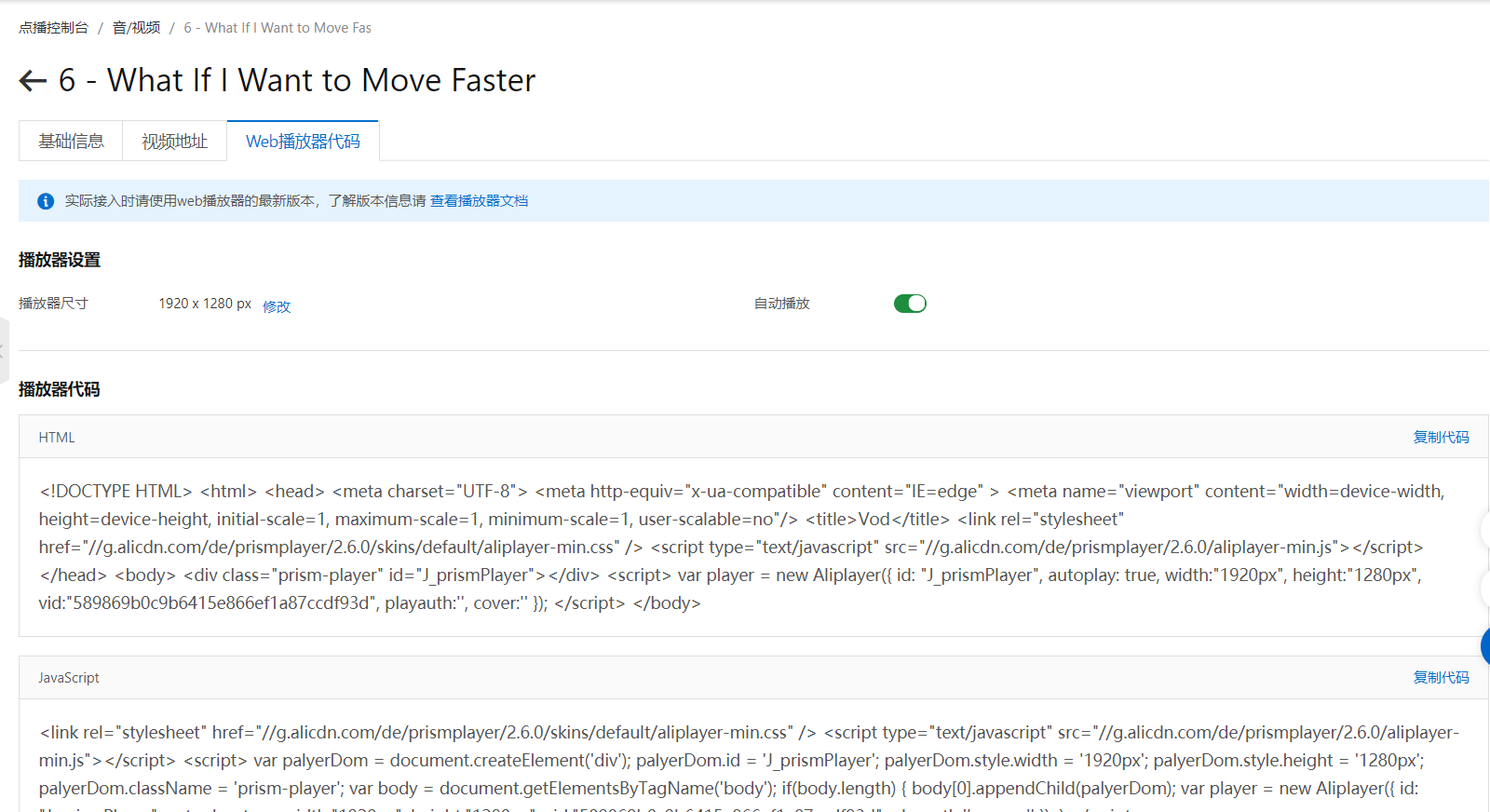Click the 播放器代码 section heading
Screen dimensions: 1490x812
pos(60,389)
